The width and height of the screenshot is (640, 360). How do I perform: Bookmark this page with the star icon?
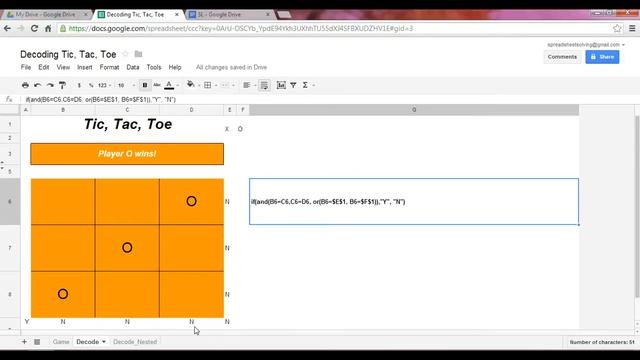(617, 29)
